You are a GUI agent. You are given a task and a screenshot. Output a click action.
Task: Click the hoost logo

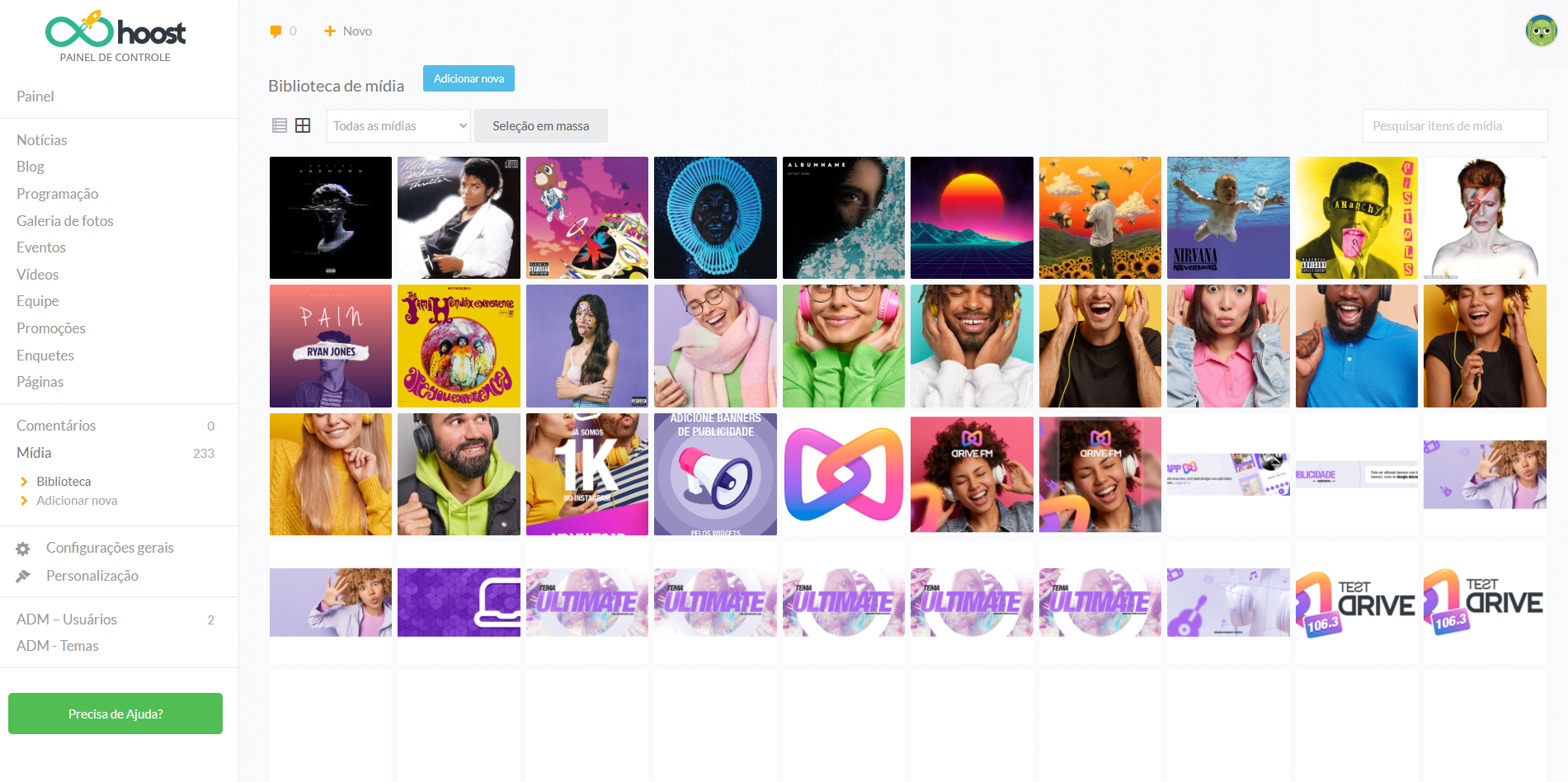tap(115, 31)
